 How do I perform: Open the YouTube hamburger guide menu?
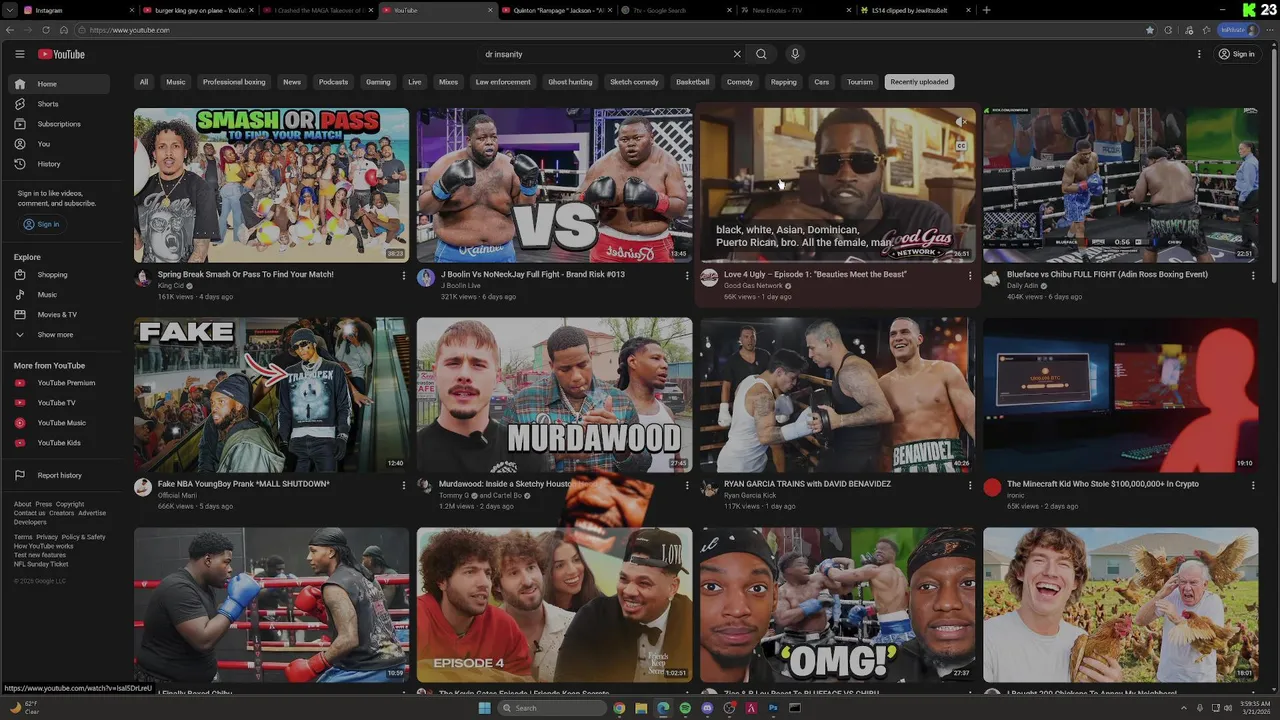(19, 54)
